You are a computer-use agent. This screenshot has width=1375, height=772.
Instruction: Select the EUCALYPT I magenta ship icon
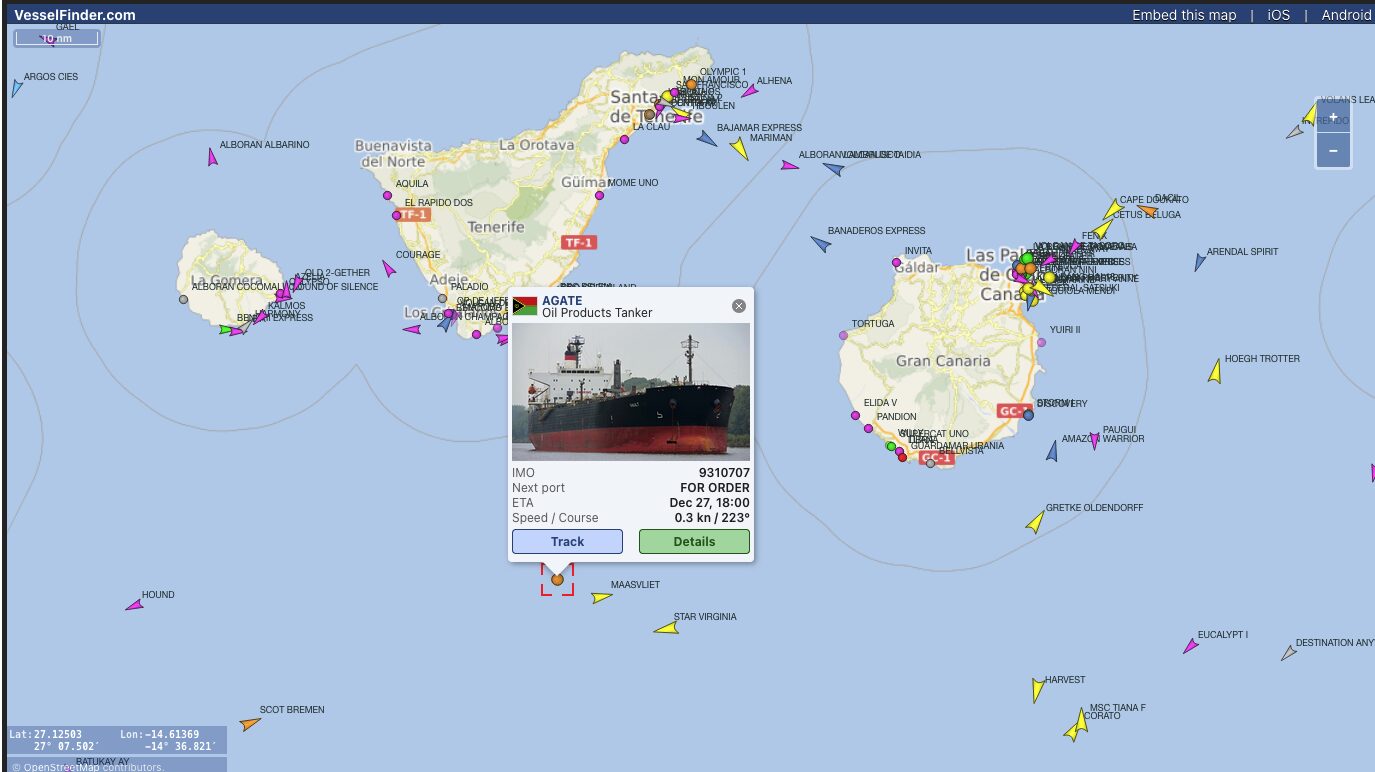1191,646
